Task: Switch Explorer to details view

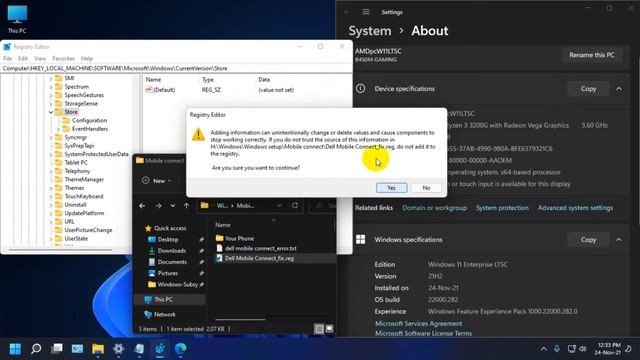Action: tap(319, 329)
